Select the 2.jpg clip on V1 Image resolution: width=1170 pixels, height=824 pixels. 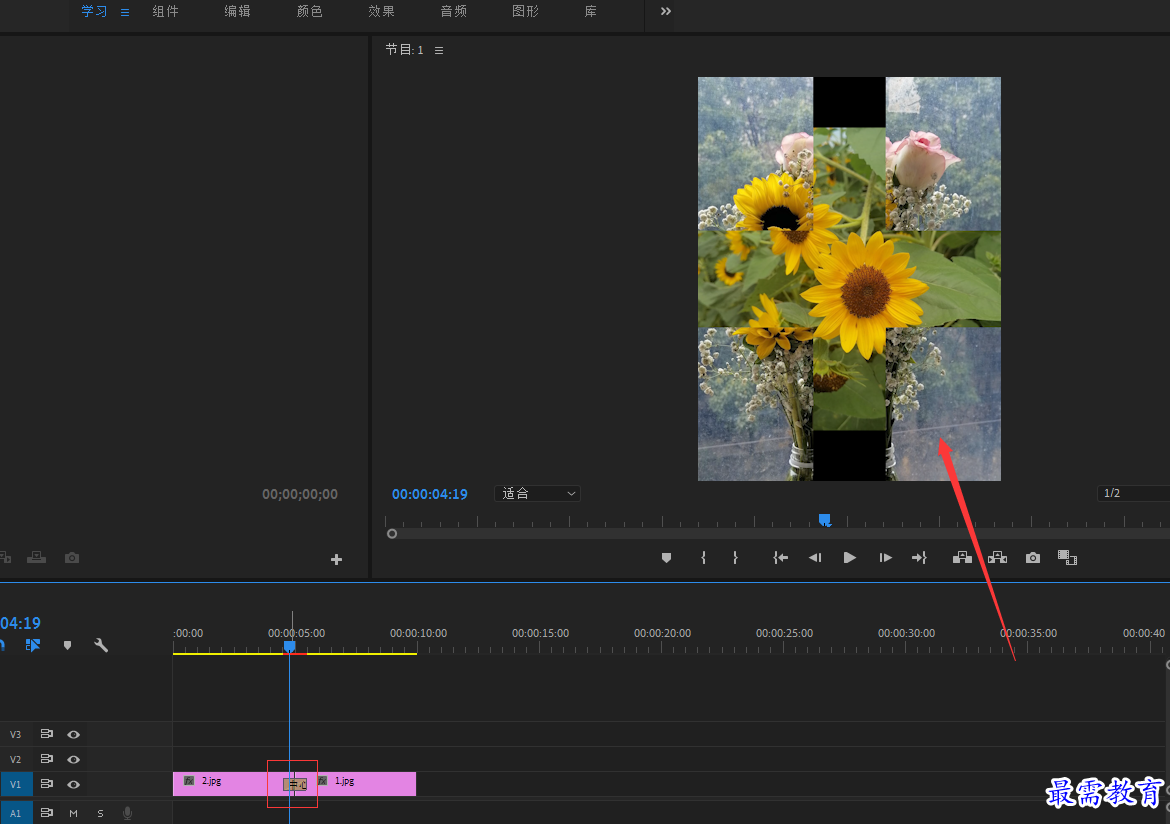228,784
